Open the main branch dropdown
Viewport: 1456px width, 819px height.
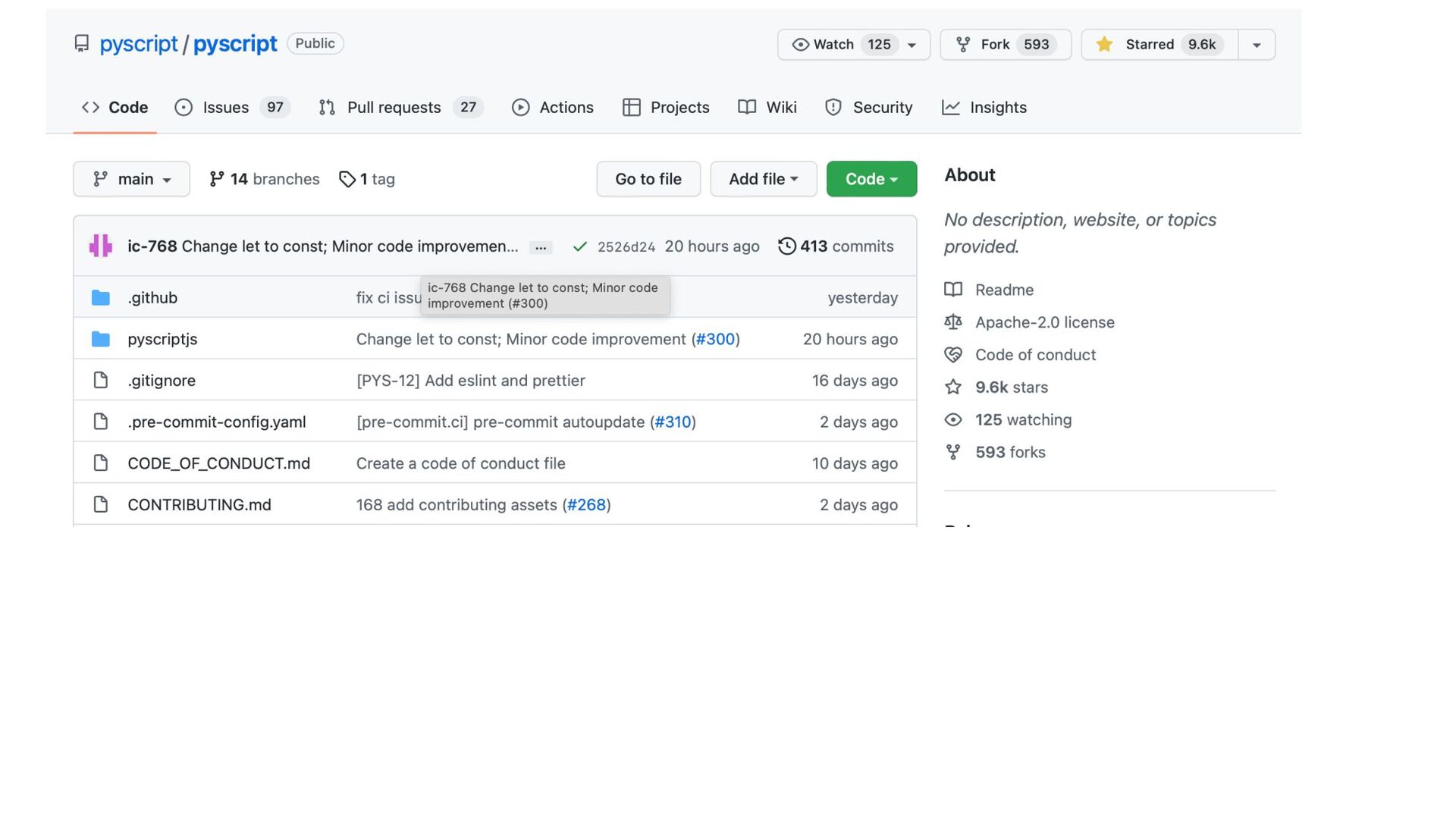point(131,179)
